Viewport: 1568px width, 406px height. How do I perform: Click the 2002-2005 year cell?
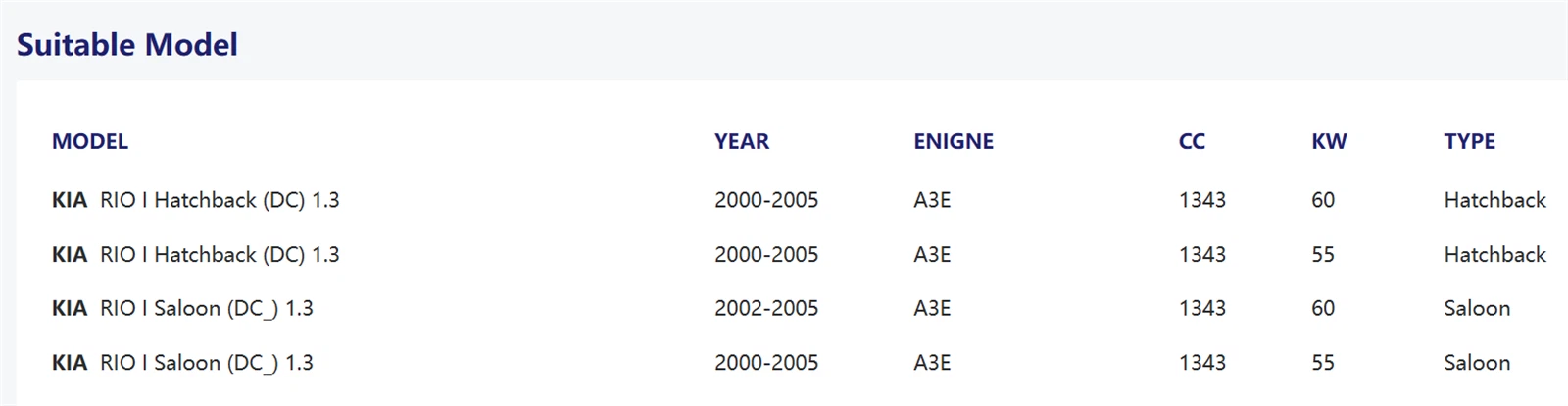[766, 308]
